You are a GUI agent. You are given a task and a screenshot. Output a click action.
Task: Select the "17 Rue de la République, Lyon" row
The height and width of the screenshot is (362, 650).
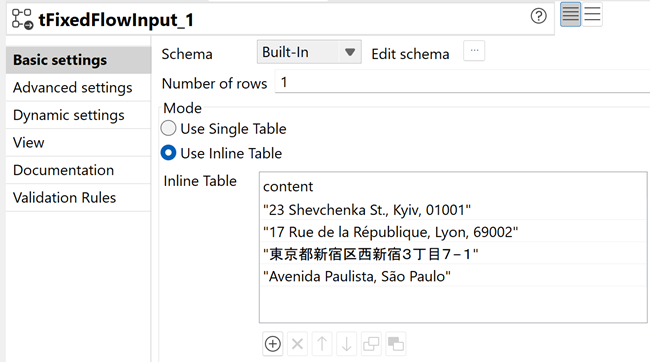(453, 232)
